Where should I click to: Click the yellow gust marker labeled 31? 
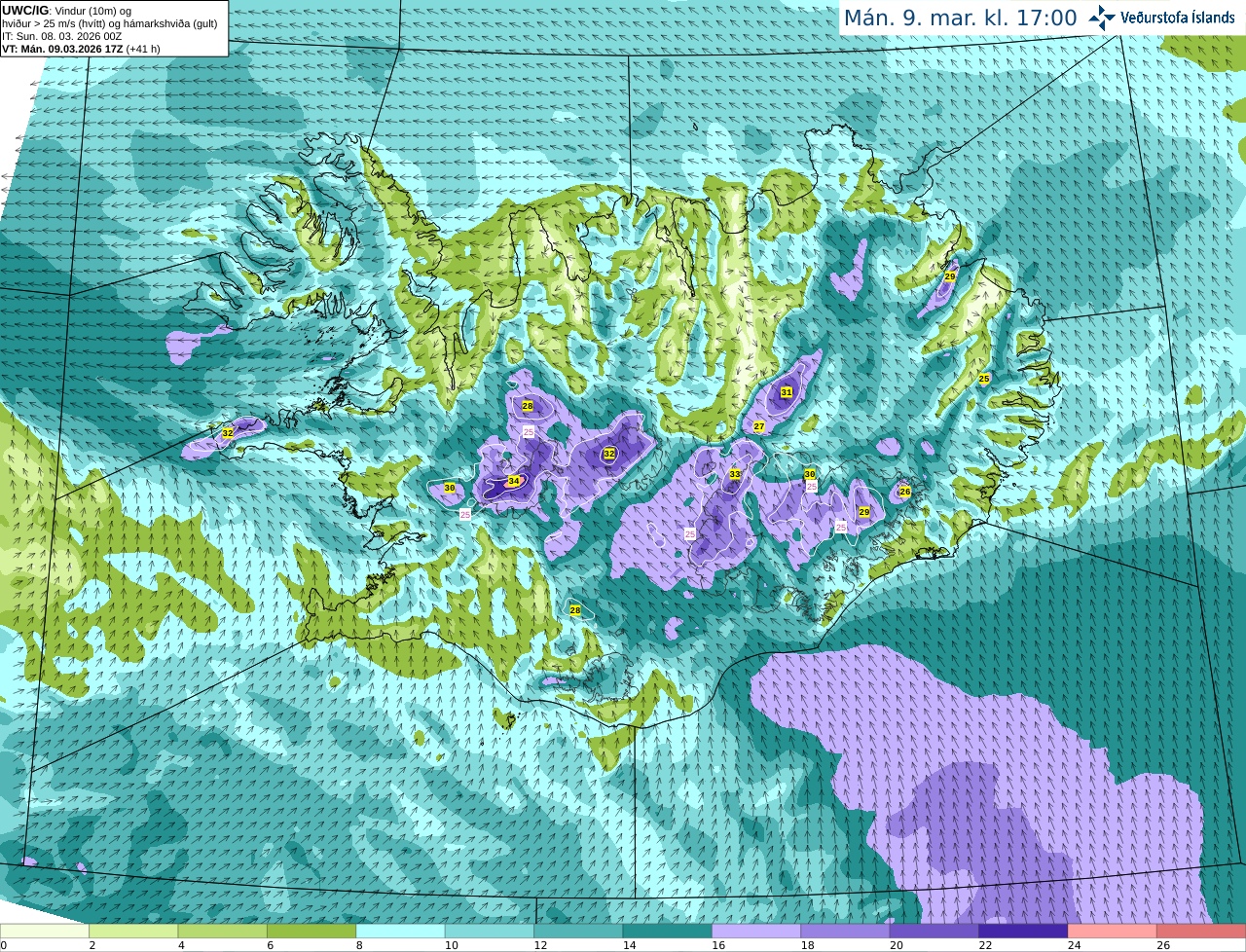coord(787,392)
